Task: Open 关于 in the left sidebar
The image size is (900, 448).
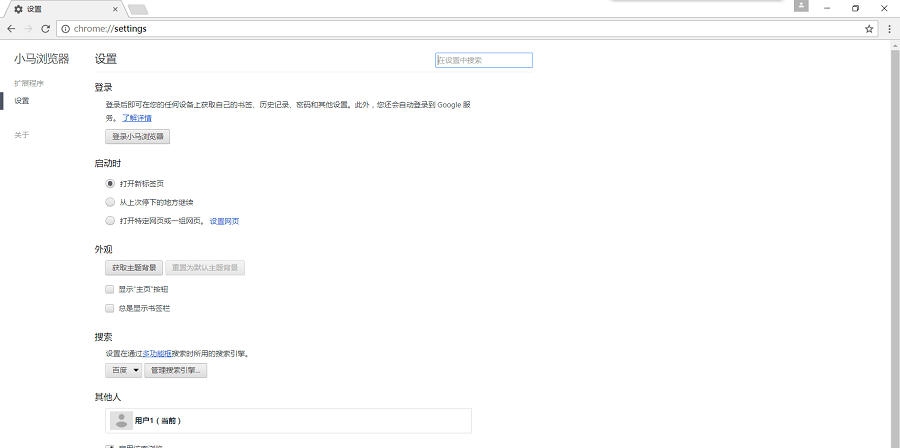Action: 22,135
